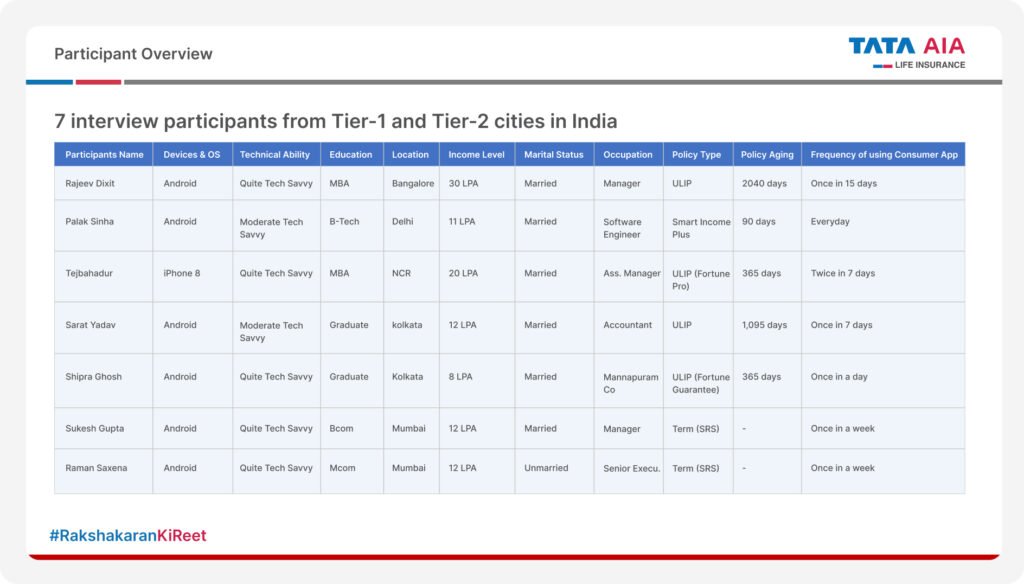1024x584 pixels.
Task: Select the Twice in 7 days cell
Action: (842, 273)
